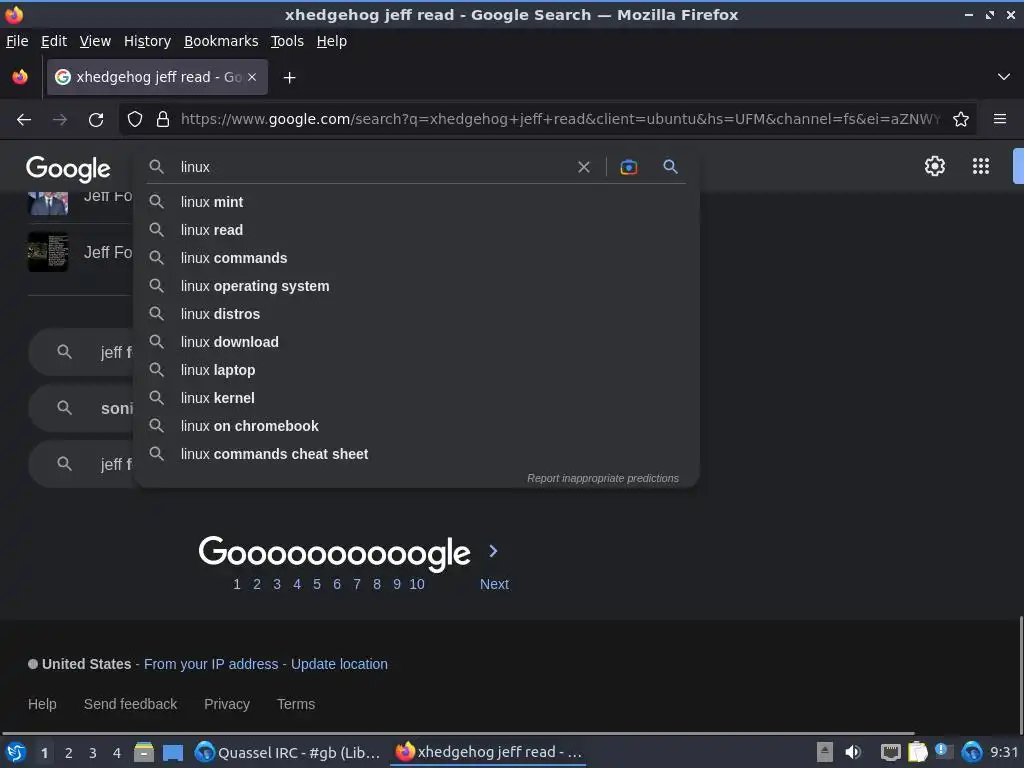Image resolution: width=1024 pixels, height=768 pixels.
Task: Pick the linux operating system suggestion
Action: click(416, 286)
